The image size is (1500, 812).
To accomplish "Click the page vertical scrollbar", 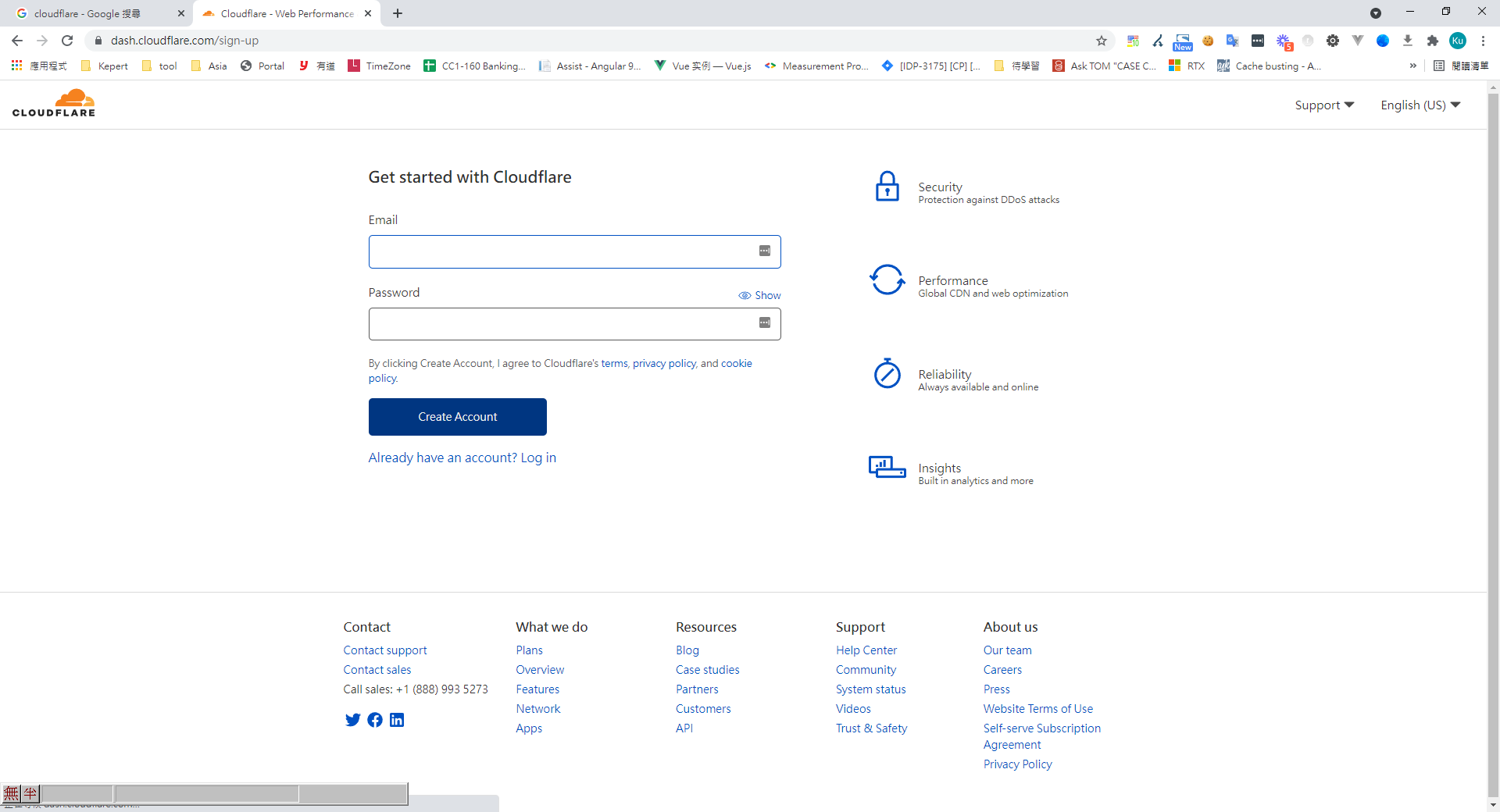I will (x=1493, y=390).
